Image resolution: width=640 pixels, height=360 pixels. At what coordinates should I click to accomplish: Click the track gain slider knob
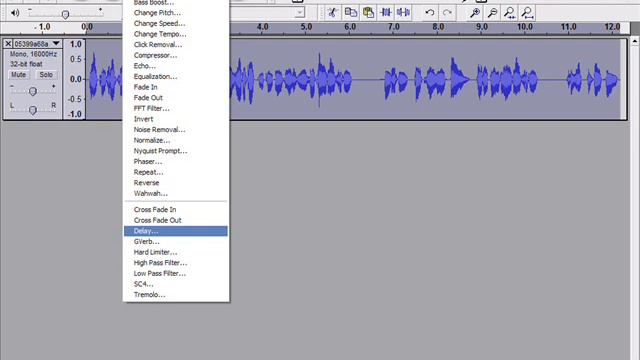coord(33,91)
